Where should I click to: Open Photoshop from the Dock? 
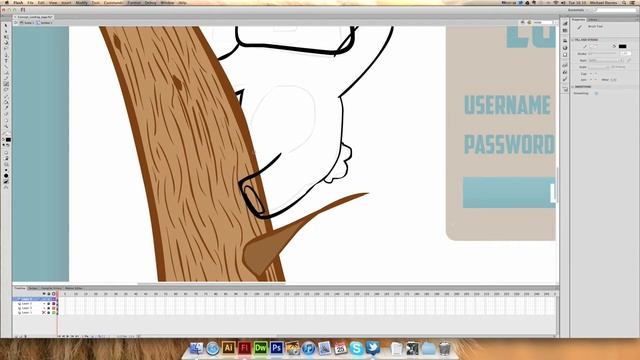[276, 348]
